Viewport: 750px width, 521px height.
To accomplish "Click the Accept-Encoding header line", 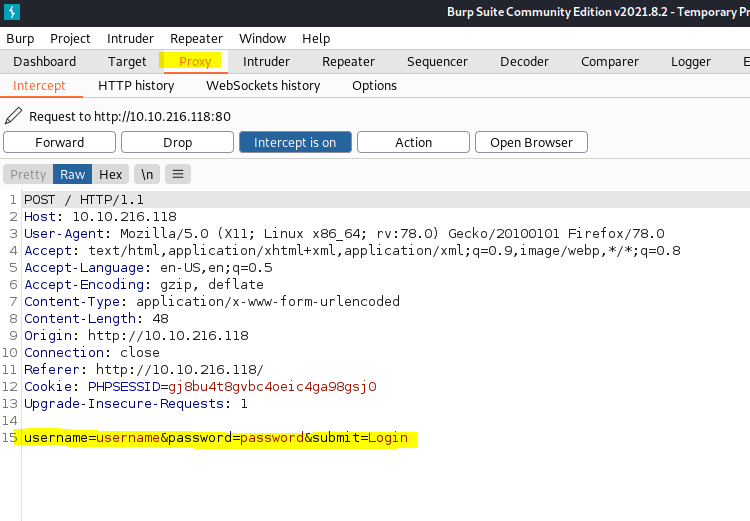I will tap(143, 285).
